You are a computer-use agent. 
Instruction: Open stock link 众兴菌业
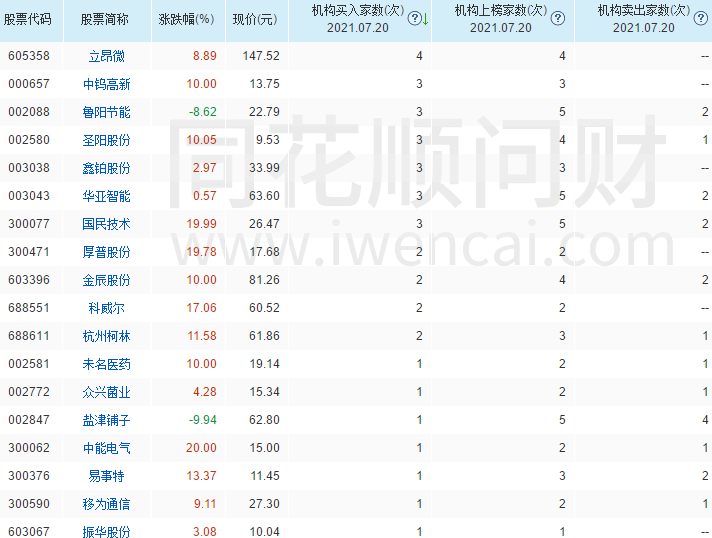107,392
